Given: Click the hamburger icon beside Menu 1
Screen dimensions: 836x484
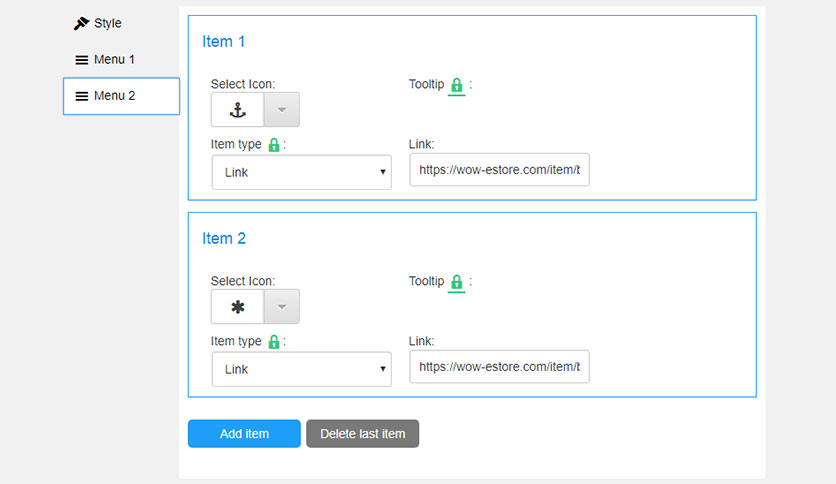Looking at the screenshot, I should coord(82,60).
